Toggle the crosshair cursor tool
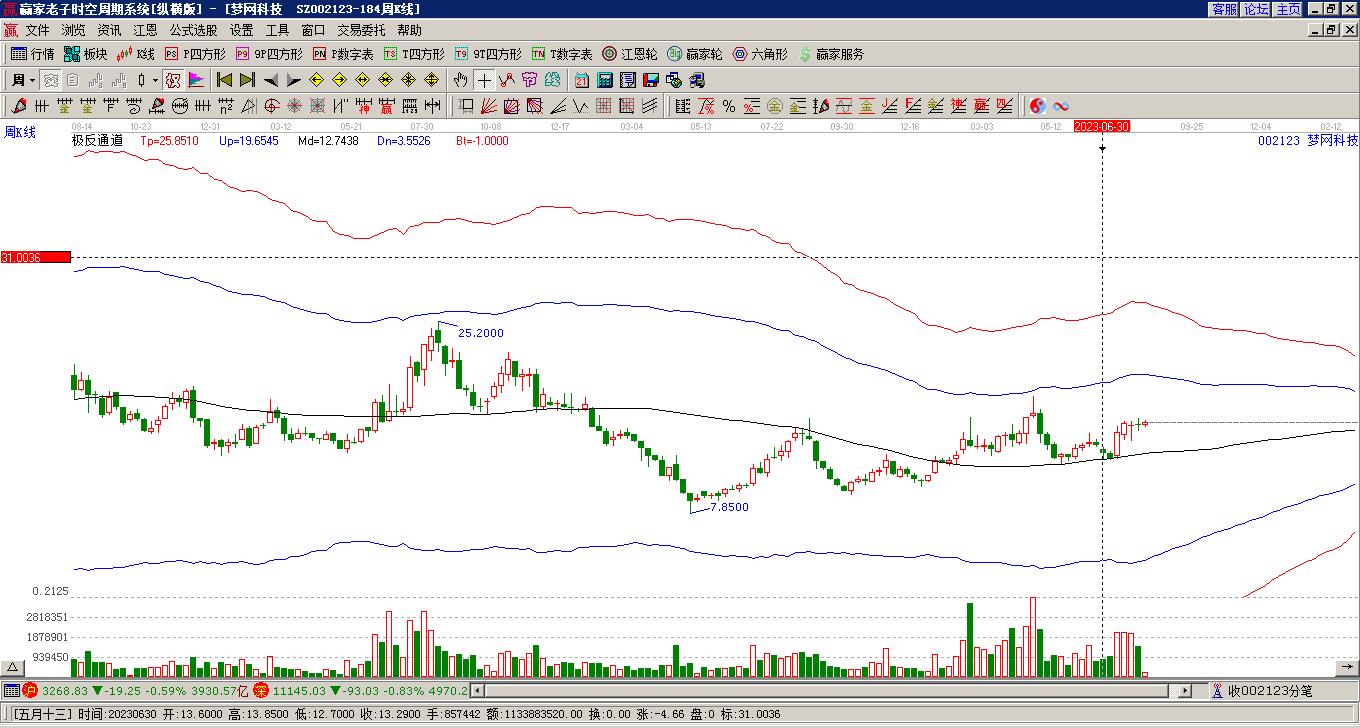This screenshot has height=728, width=1360. (x=484, y=80)
